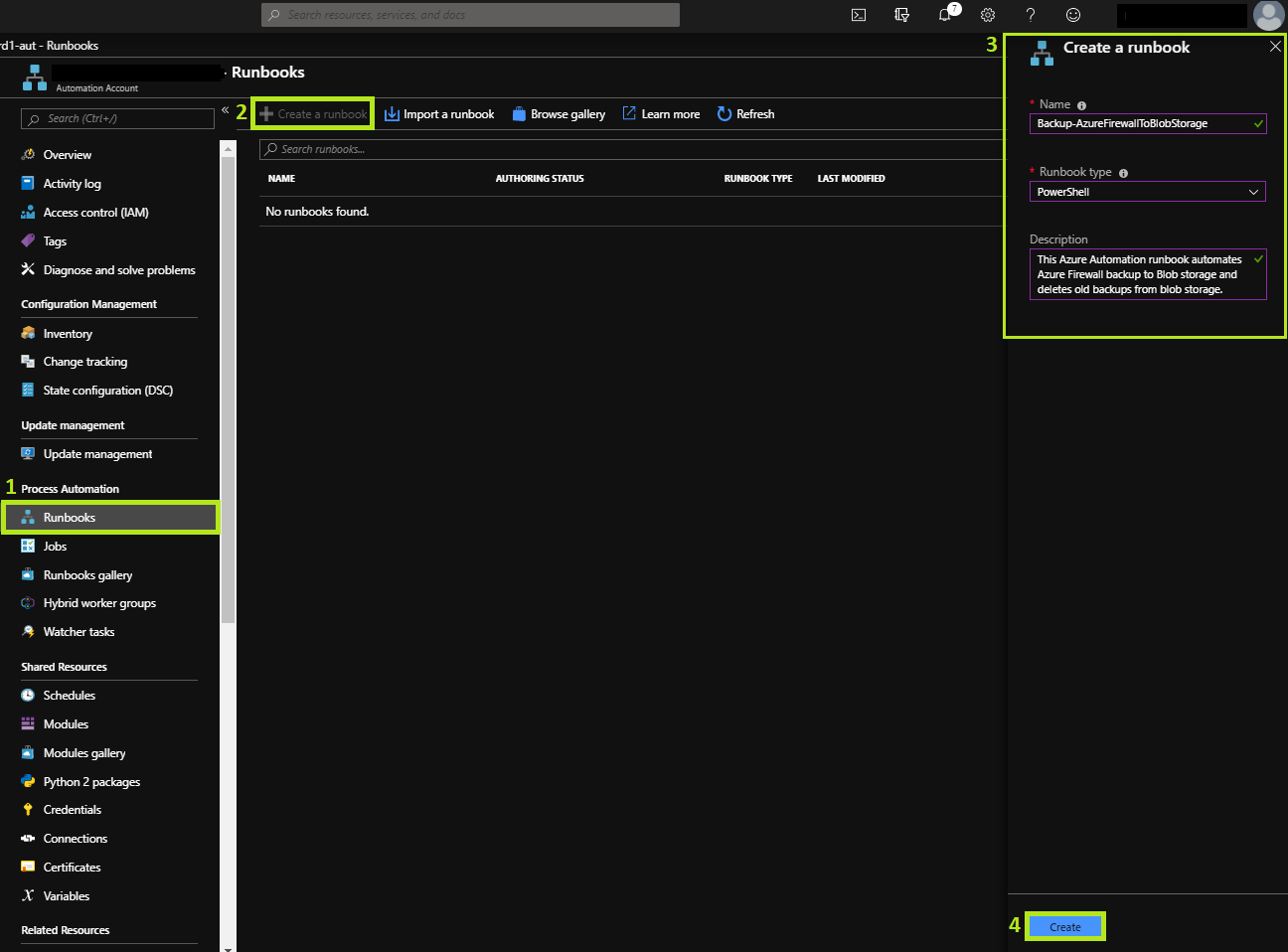Sort by LAST MODIFIED column header
Image resolution: width=1288 pixels, height=952 pixels.
(851, 179)
